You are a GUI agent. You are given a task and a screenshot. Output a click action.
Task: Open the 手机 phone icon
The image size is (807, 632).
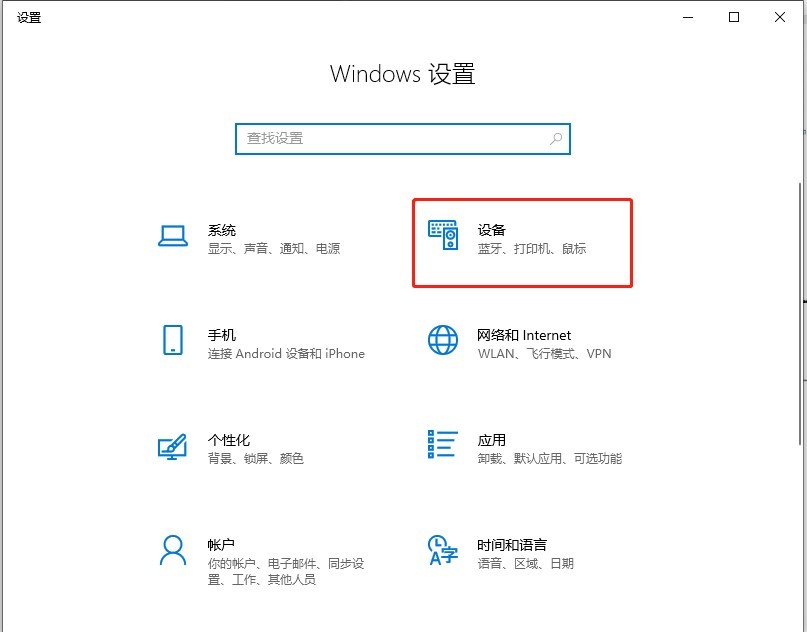[x=172, y=340]
